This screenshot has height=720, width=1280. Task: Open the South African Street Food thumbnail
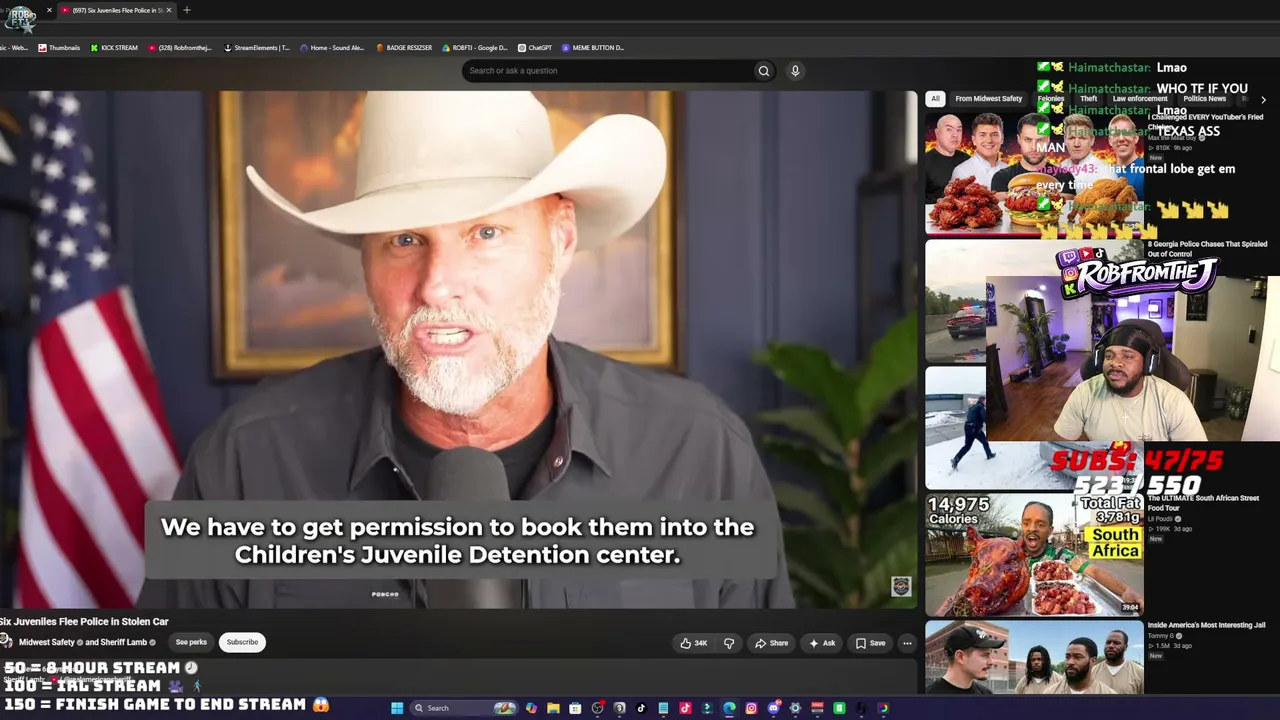pyautogui.click(x=1034, y=555)
